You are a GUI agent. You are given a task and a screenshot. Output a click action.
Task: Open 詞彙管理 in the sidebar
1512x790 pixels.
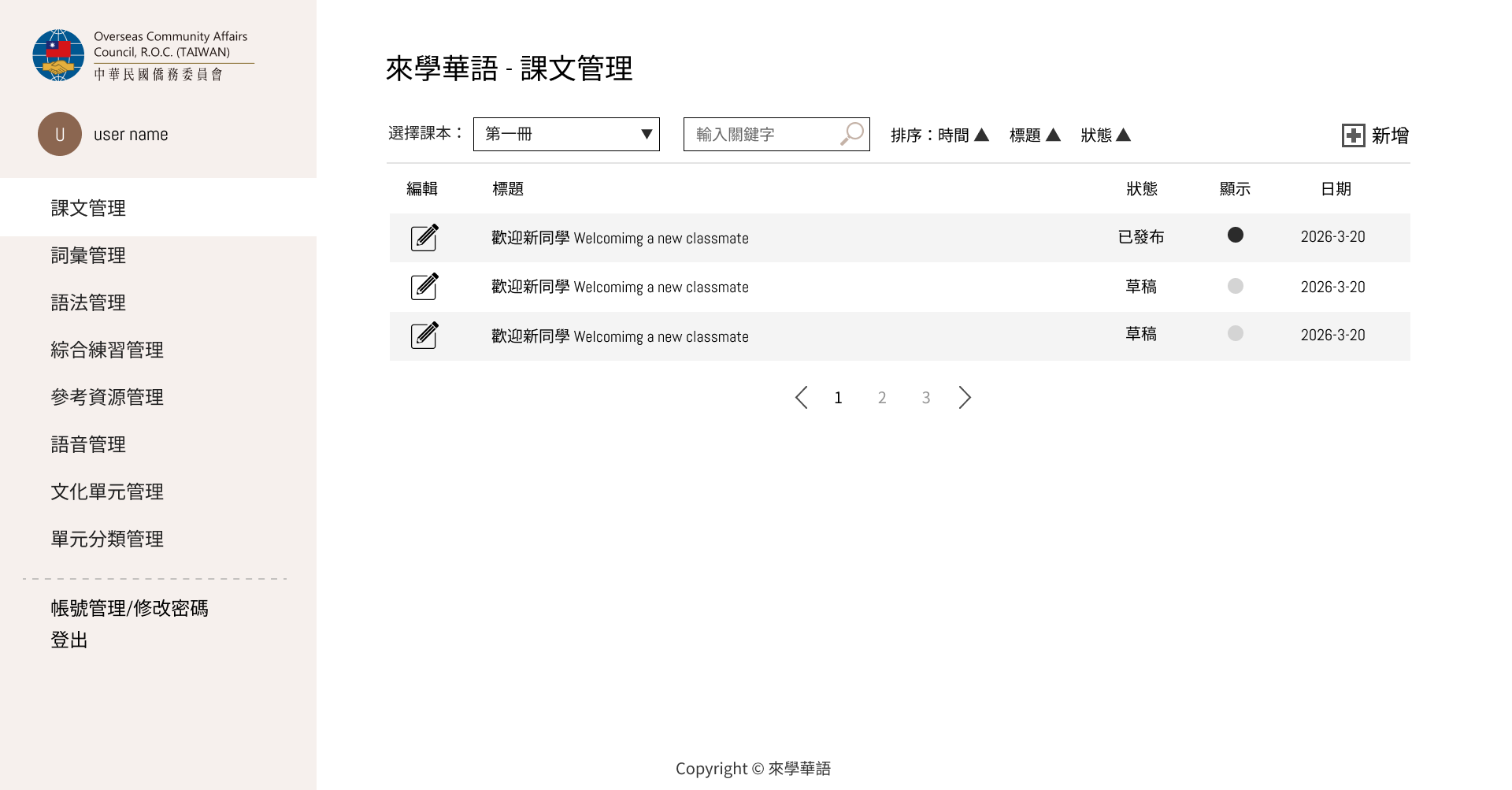(x=88, y=255)
